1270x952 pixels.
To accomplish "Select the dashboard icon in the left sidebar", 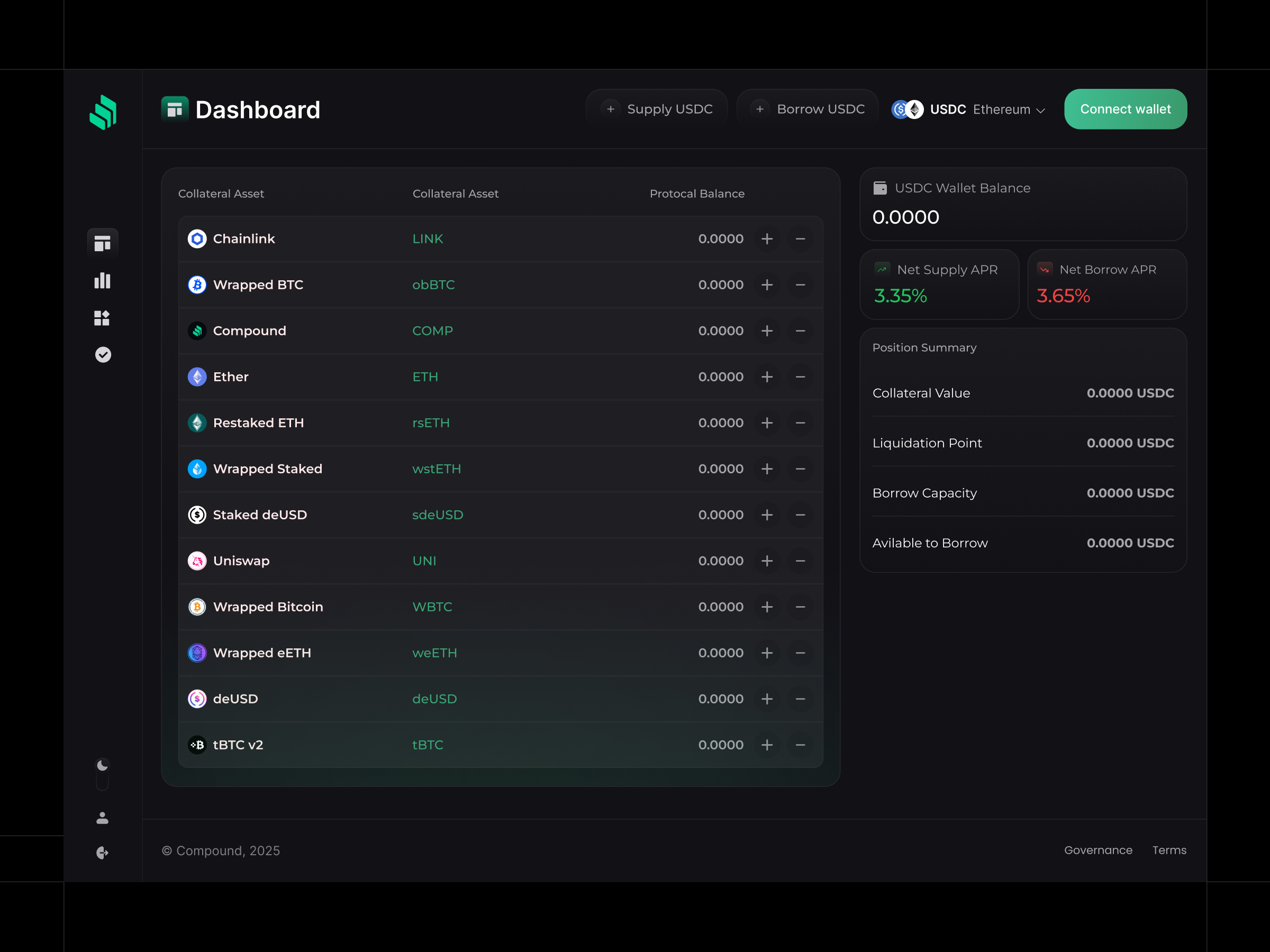I will click(102, 242).
